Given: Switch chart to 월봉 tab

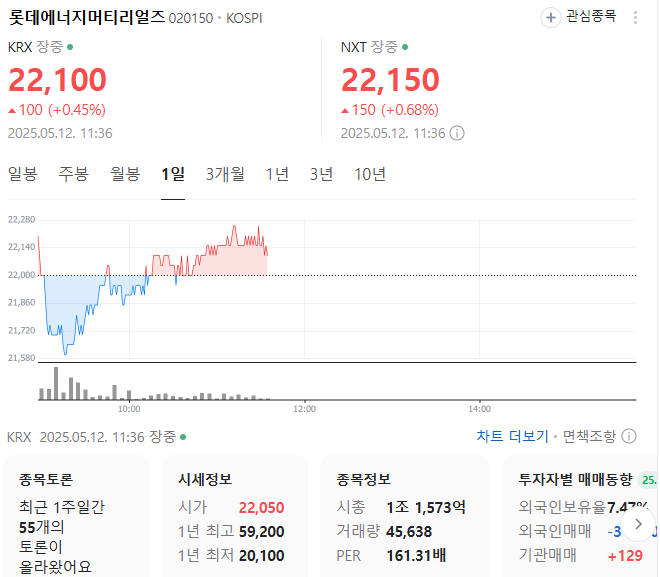Looking at the screenshot, I should 125,174.
